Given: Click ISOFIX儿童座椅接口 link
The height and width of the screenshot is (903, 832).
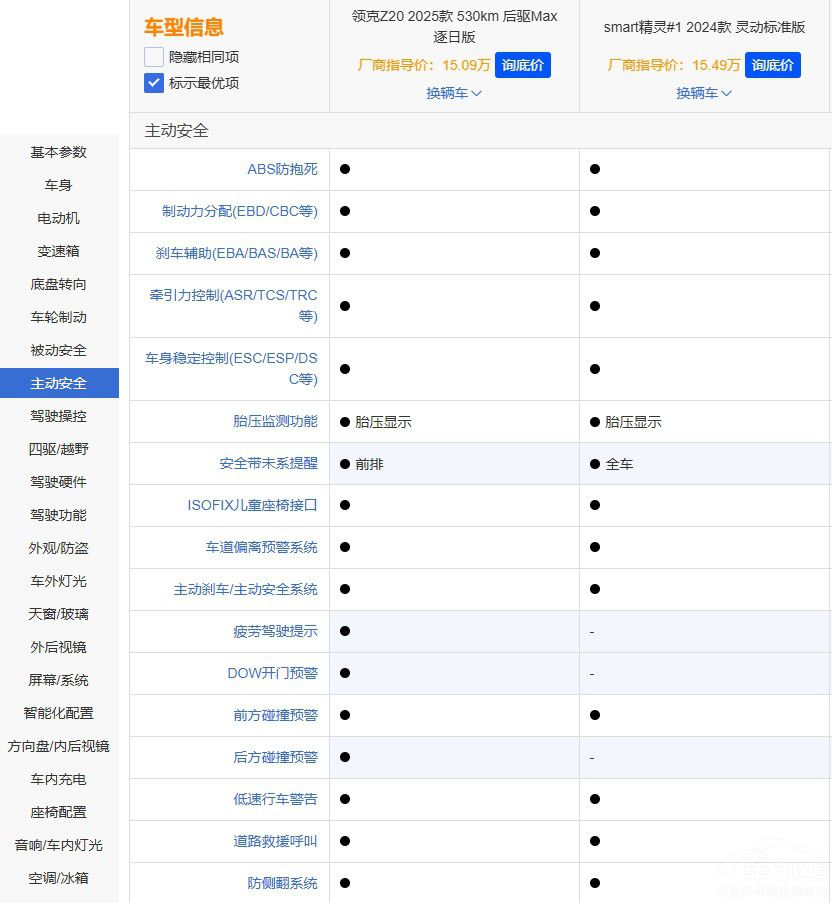Looking at the screenshot, I should pos(252,505).
